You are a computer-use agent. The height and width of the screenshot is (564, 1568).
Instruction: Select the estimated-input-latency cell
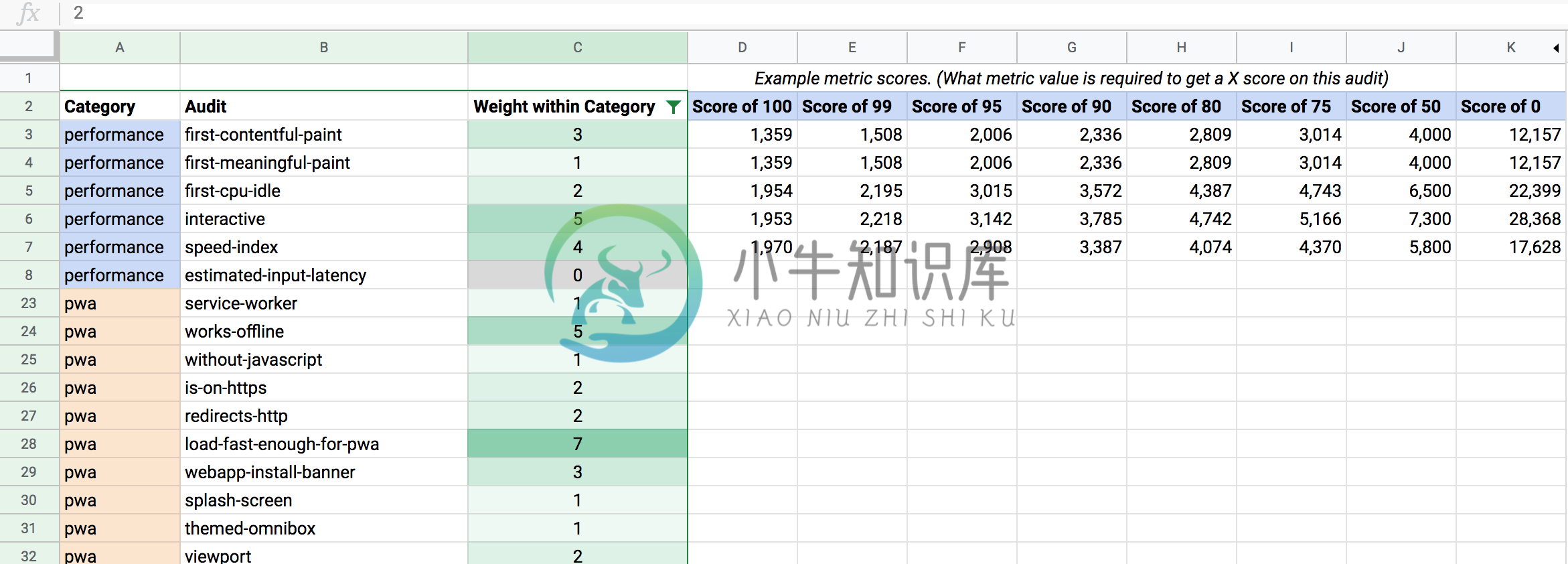point(324,275)
